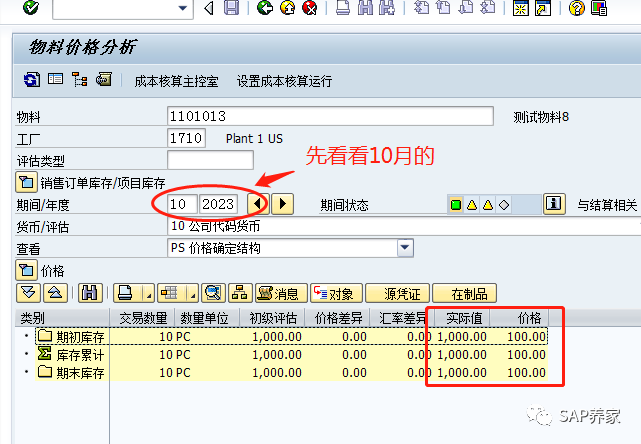Expand 销售订单库存/项目库存 section
The width and height of the screenshot is (641, 444).
[27, 182]
